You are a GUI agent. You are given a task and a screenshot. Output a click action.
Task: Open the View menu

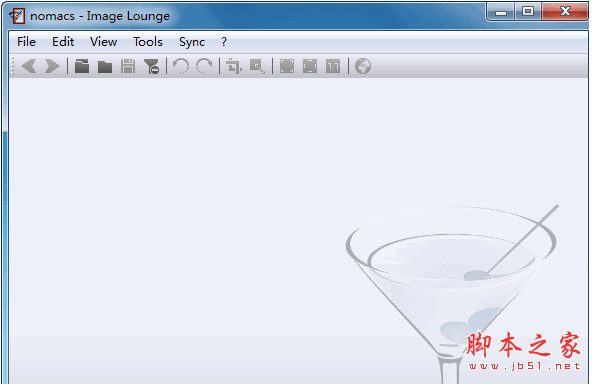pyautogui.click(x=103, y=42)
